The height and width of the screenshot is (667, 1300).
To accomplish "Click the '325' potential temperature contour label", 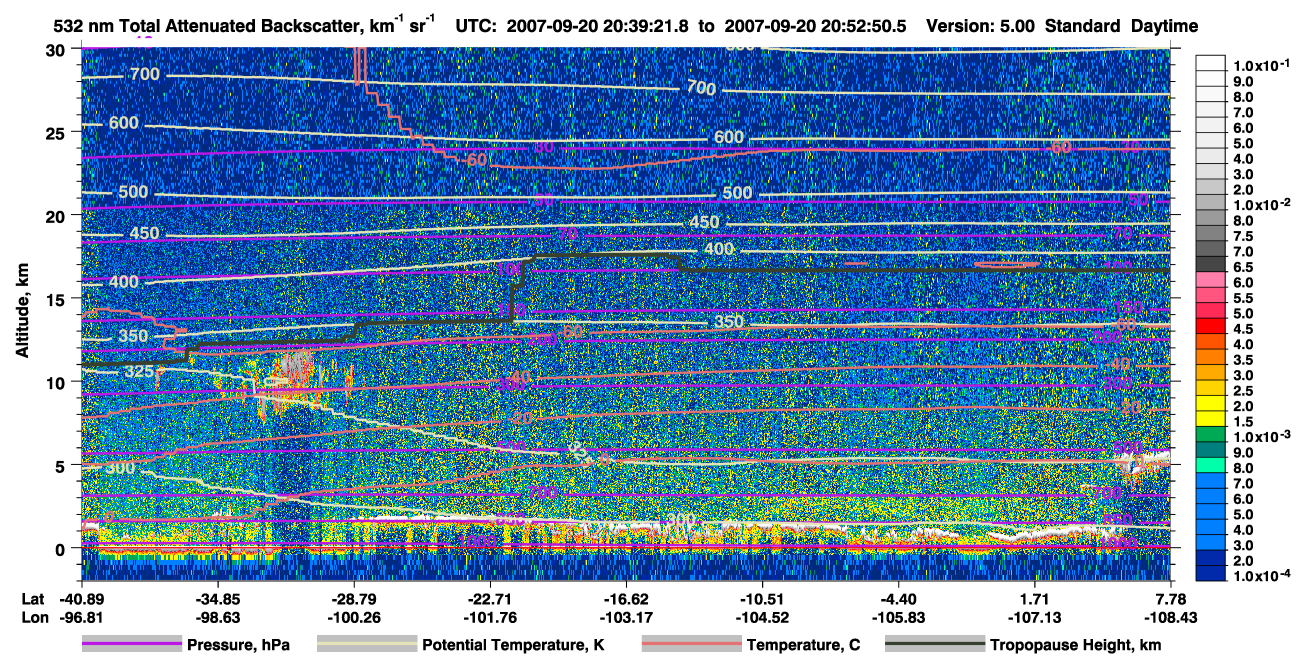I will click(x=137, y=371).
